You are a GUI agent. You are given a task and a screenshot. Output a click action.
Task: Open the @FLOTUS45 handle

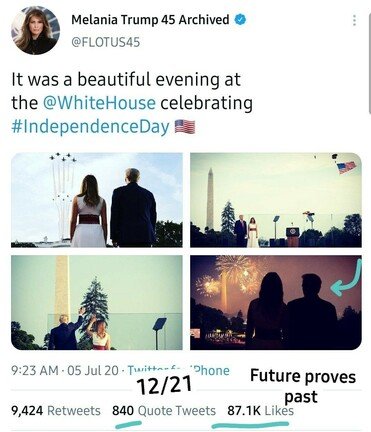click(106, 42)
